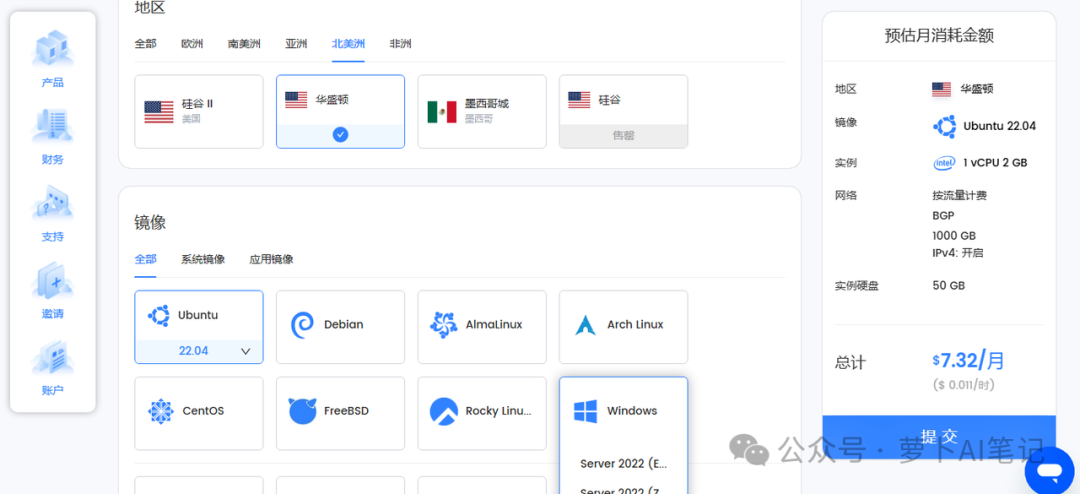This screenshot has height=494, width=1080.
Task: Submit the order with the 提交 button
Action: (939, 437)
